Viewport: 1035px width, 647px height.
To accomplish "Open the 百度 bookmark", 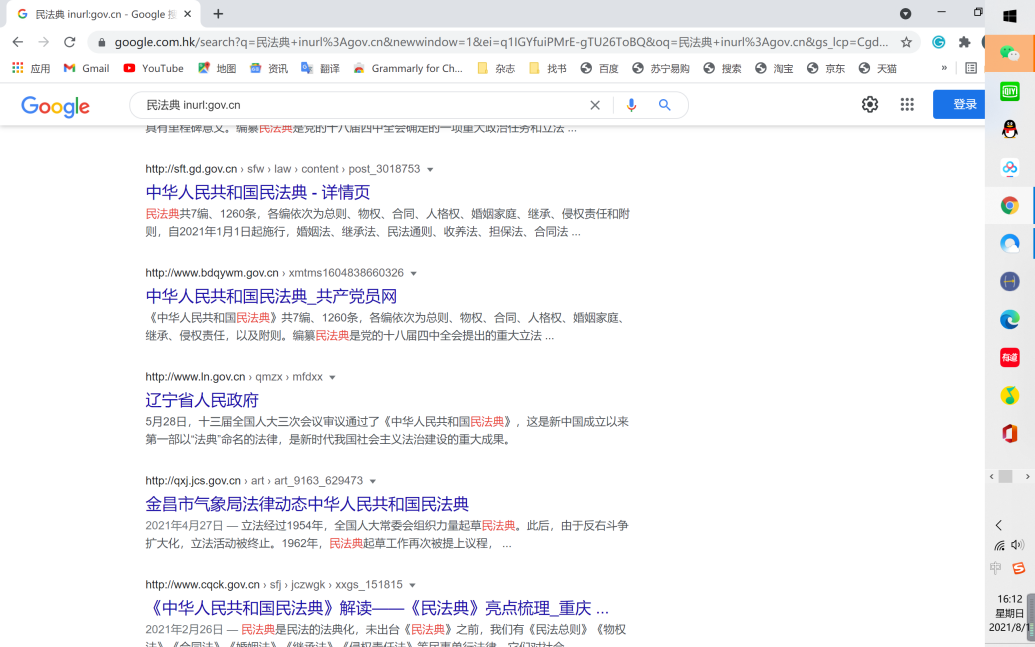I will pyautogui.click(x=599, y=68).
